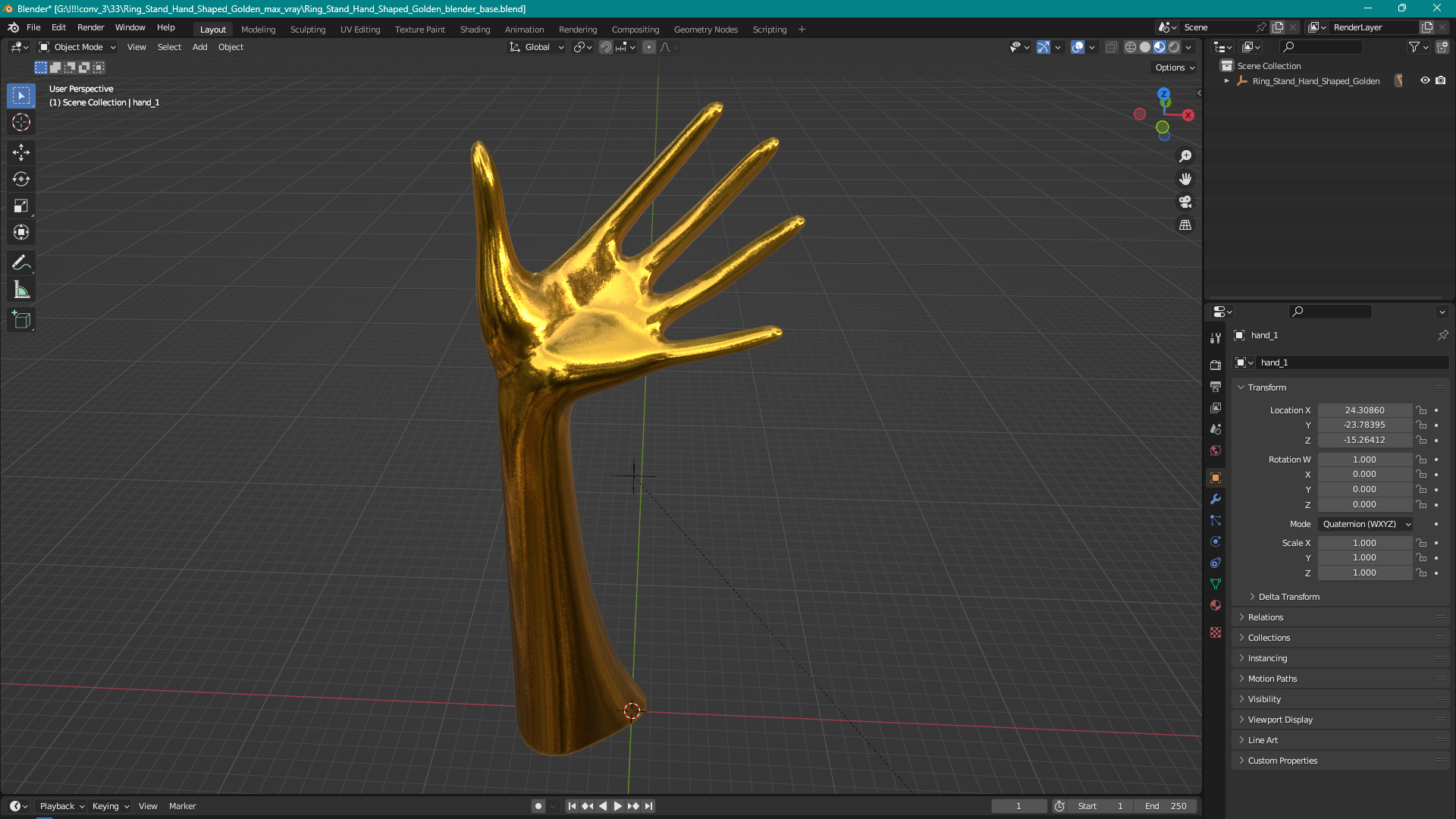Viewport: 1456px width, 819px height.
Task: Select the Measure tool
Action: pyautogui.click(x=21, y=290)
